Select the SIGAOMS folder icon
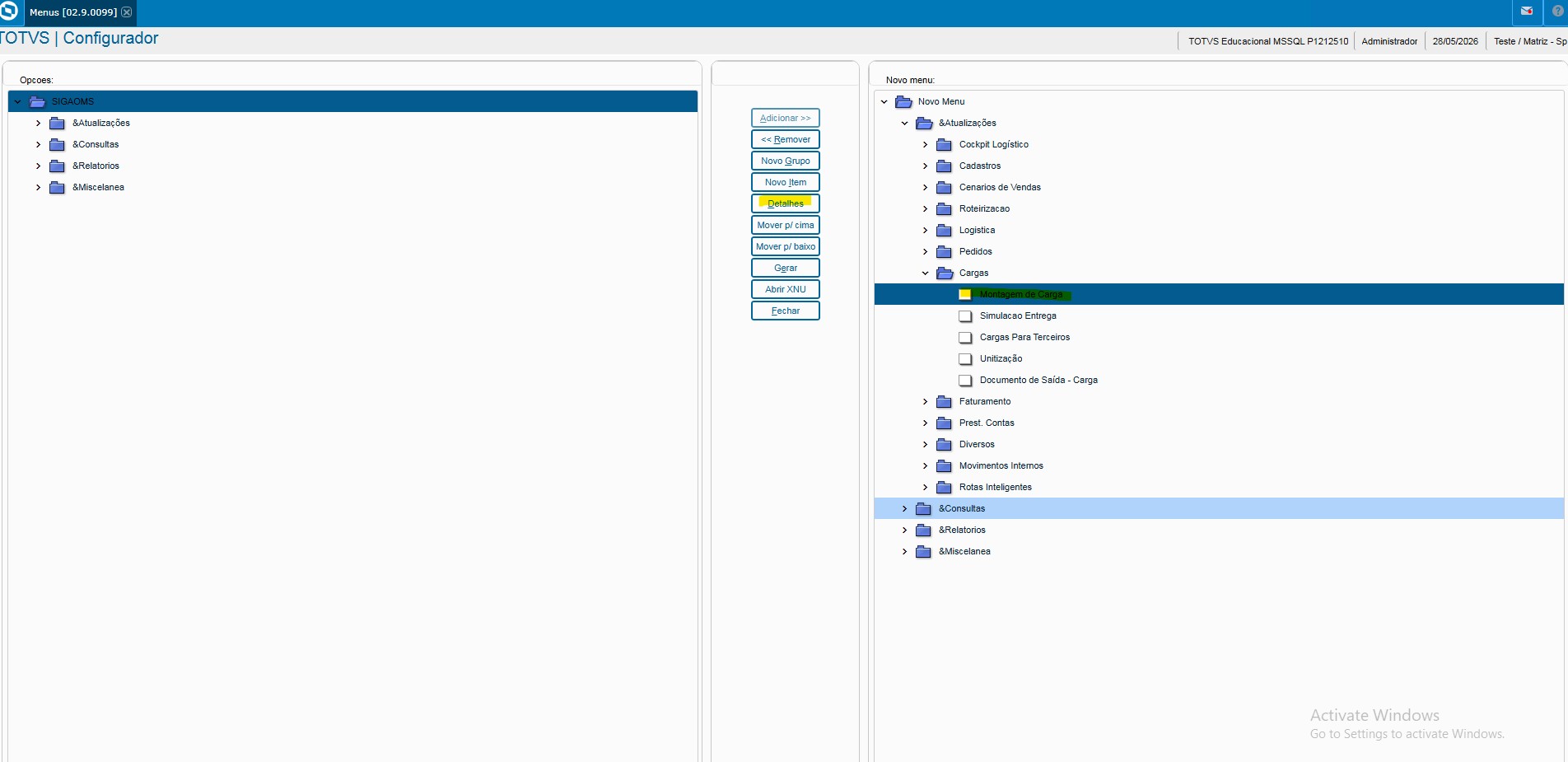Screen dimensions: 1568x762 click(x=37, y=101)
